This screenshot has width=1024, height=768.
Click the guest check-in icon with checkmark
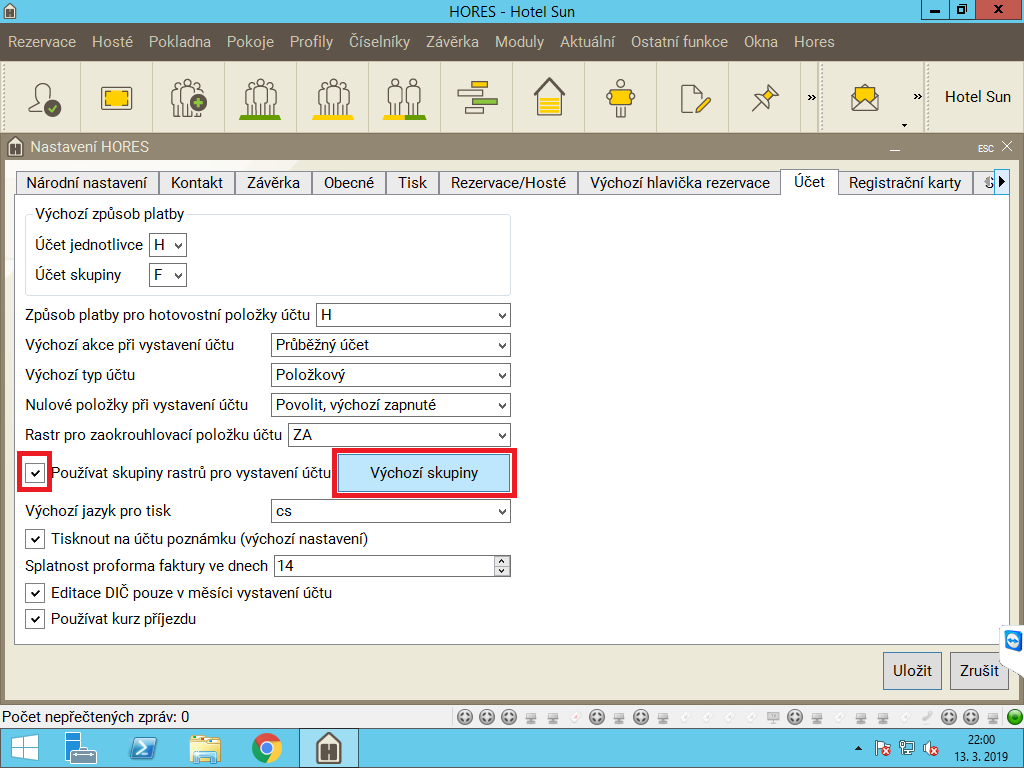pyautogui.click(x=44, y=97)
